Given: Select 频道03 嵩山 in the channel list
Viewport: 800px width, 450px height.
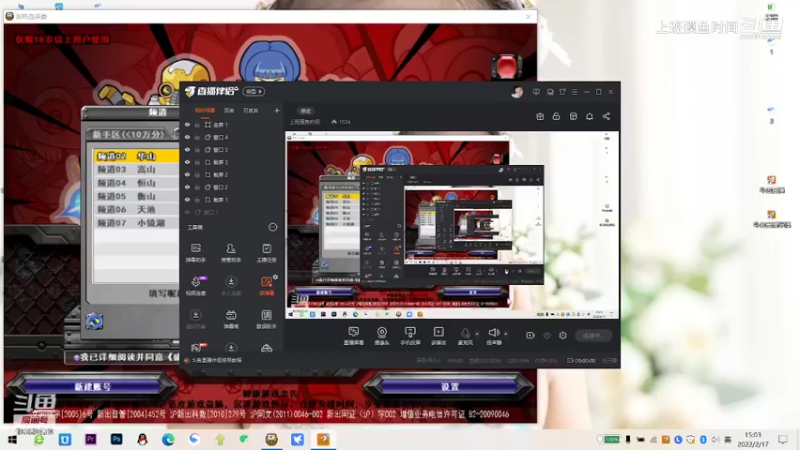Looking at the screenshot, I should 136,169.
